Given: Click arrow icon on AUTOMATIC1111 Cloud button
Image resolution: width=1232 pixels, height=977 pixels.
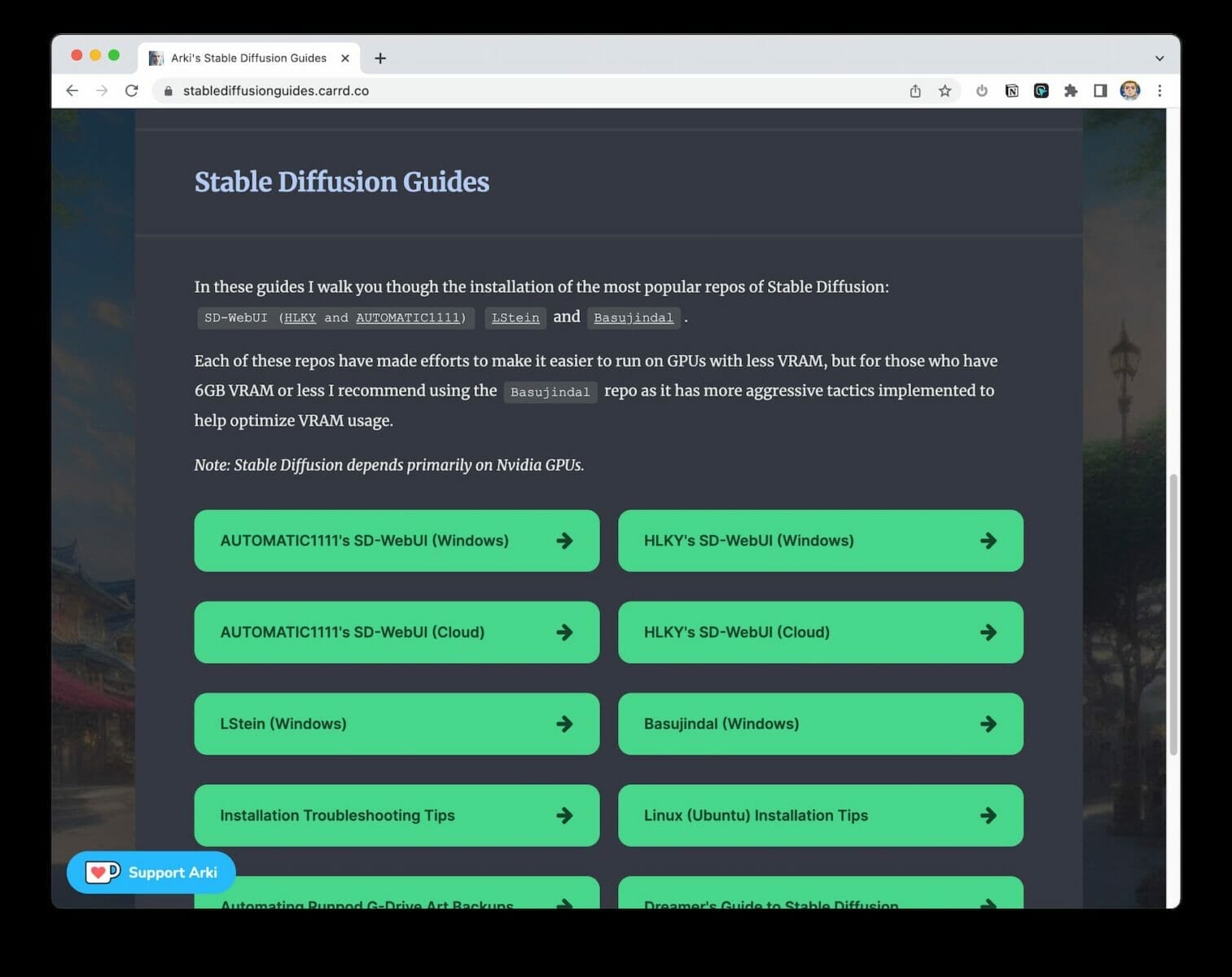Looking at the screenshot, I should [564, 632].
